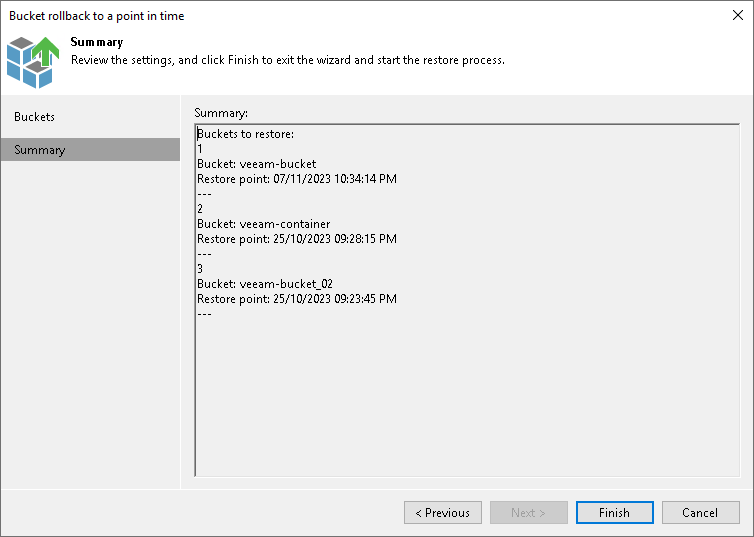Click the 'Summary:' label above text box

(221, 113)
